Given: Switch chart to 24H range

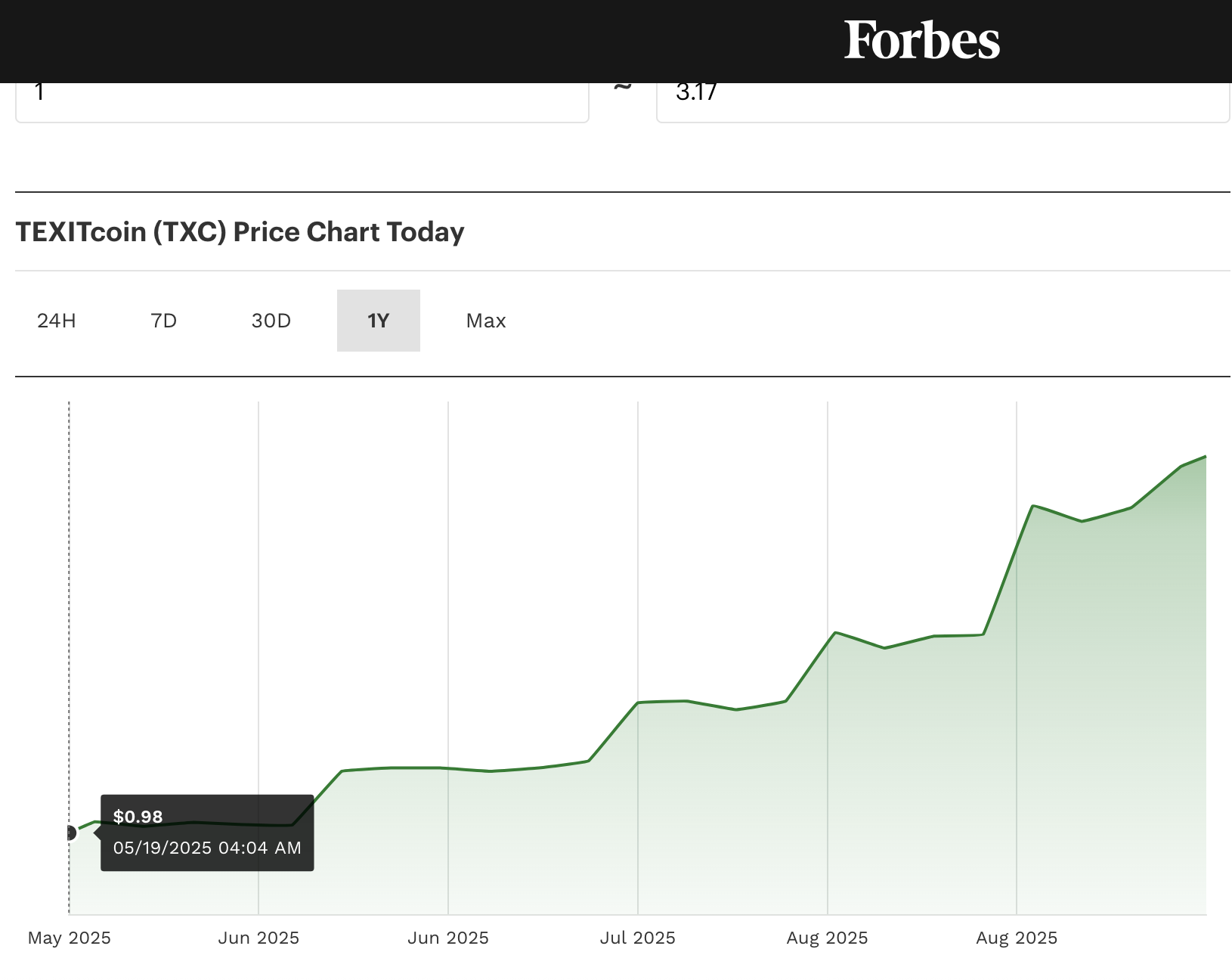Looking at the screenshot, I should (57, 321).
